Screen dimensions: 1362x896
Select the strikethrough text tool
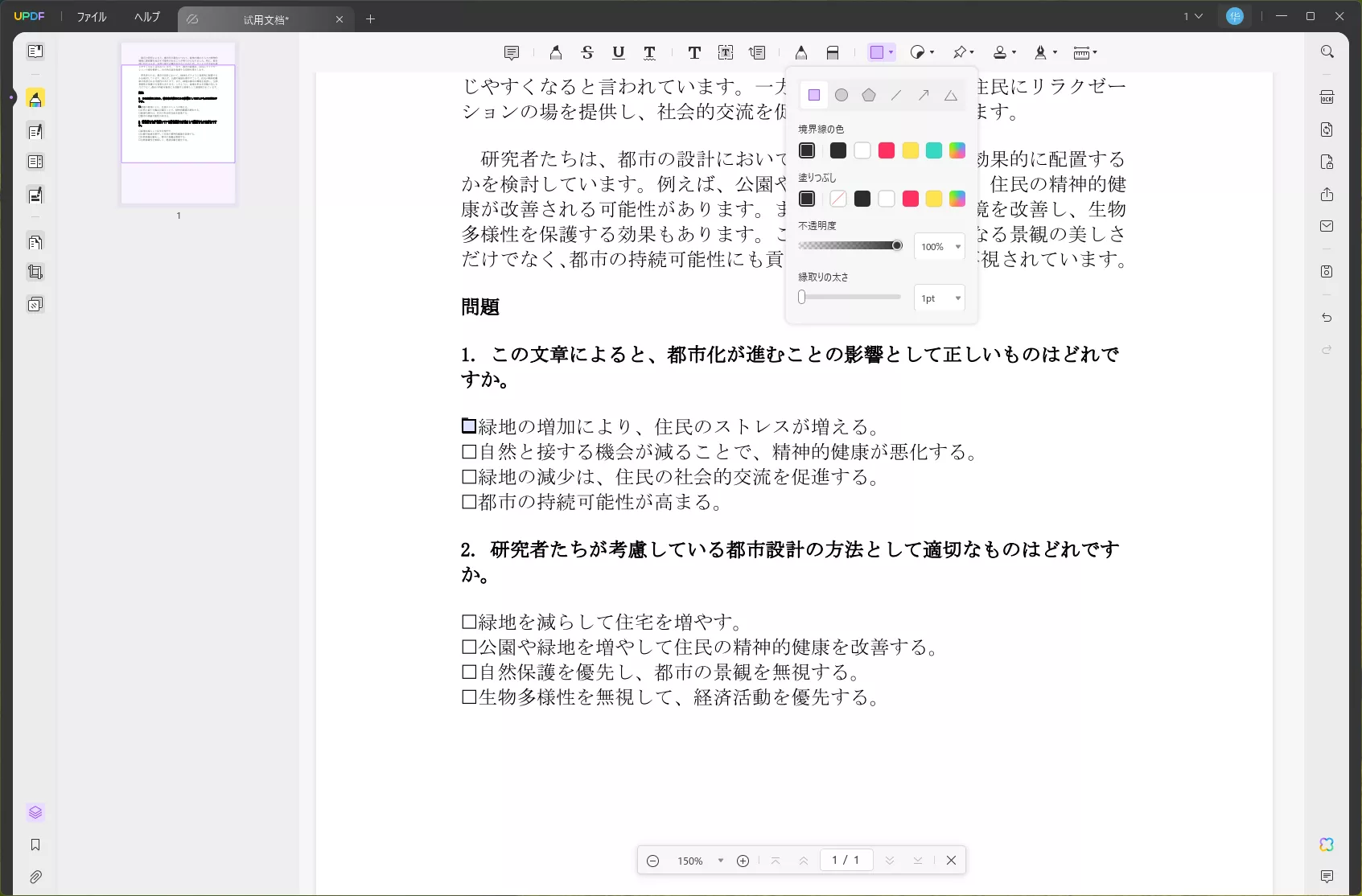[x=587, y=53]
